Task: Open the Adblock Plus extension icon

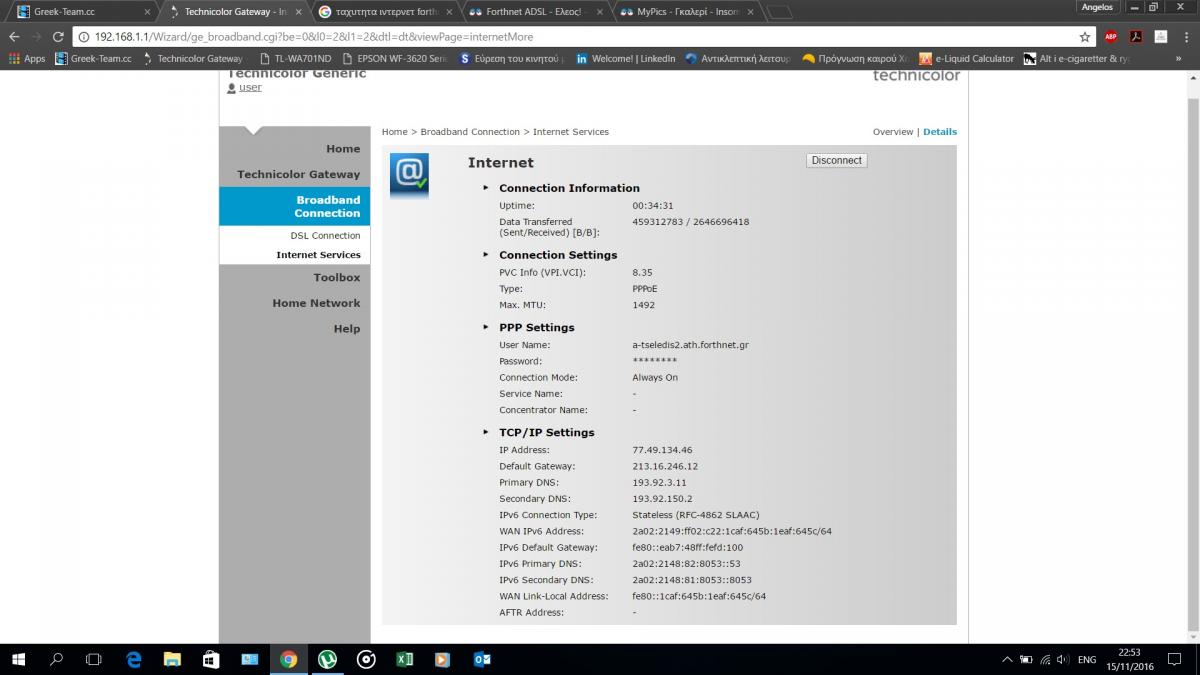Action: [1111, 36]
